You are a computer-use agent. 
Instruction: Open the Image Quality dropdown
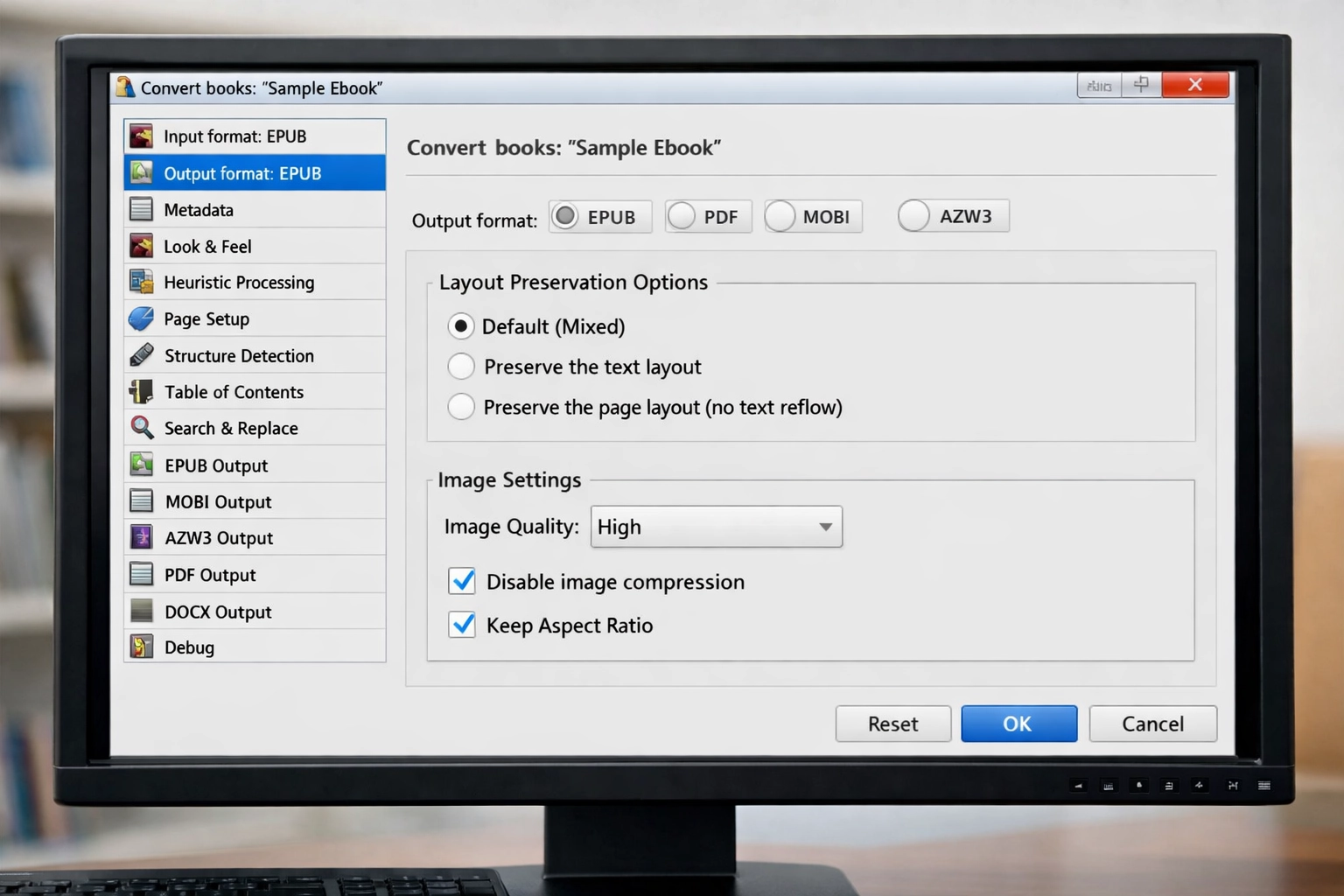click(717, 527)
